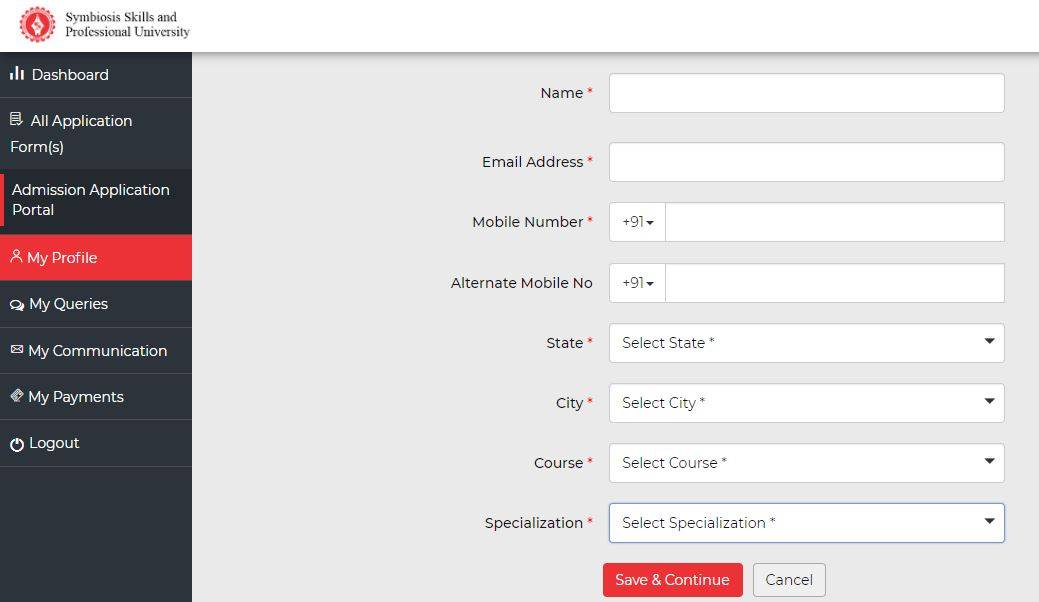Image resolution: width=1039 pixels, height=602 pixels.
Task: Go to Admission Application Portal menu item
Action: (x=90, y=200)
